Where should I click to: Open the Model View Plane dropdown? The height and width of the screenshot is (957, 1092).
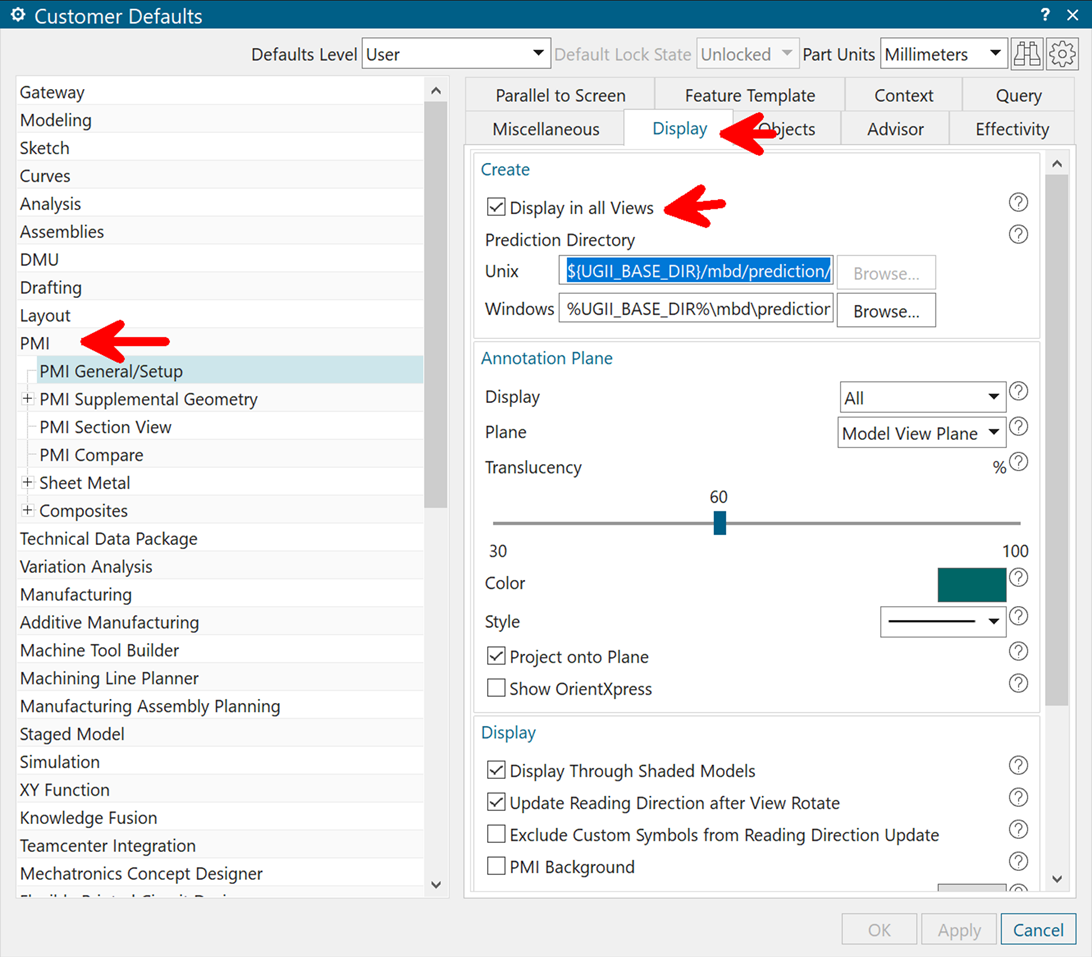pos(921,433)
